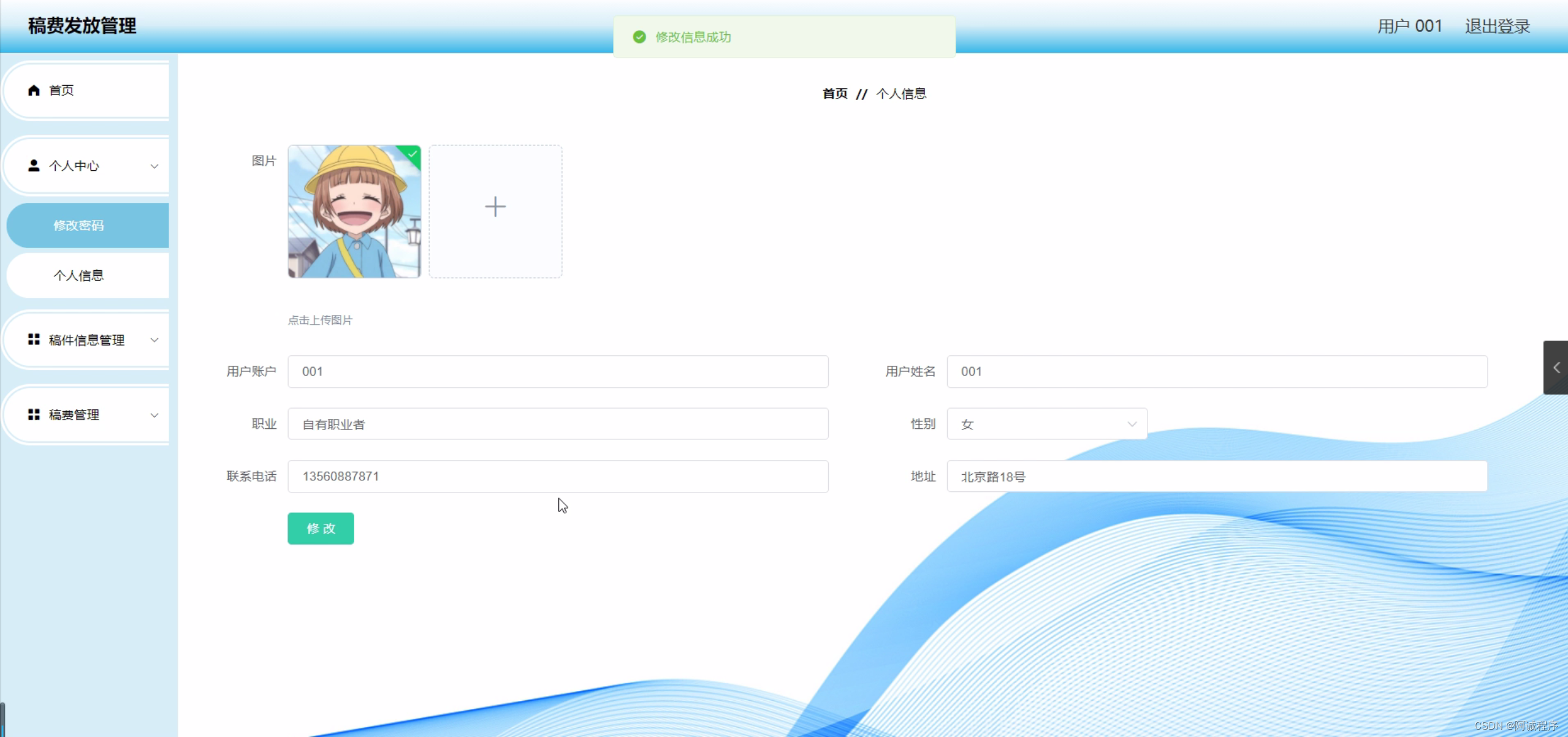
Task: Click the green success checkmark in the notification
Action: pos(638,37)
